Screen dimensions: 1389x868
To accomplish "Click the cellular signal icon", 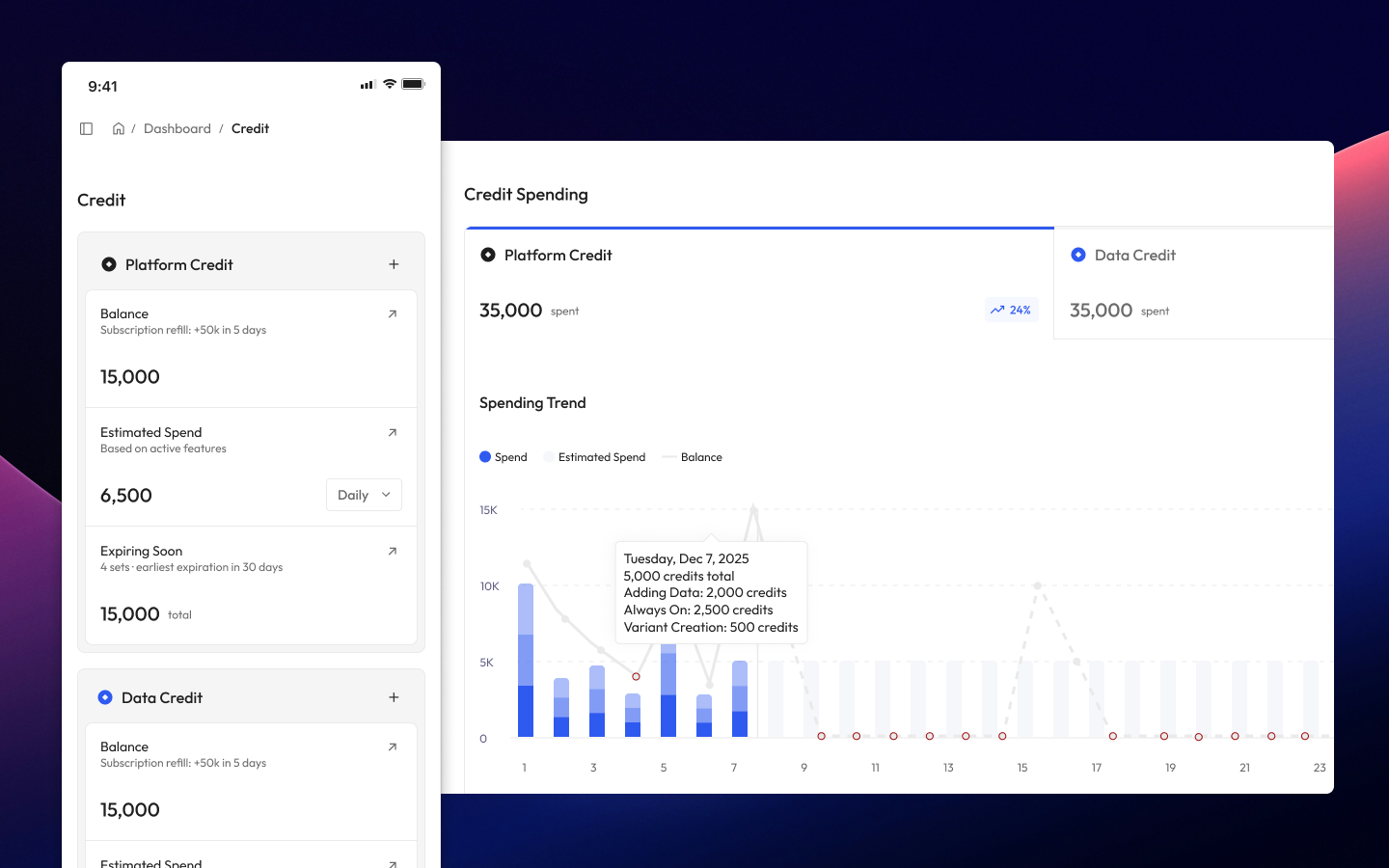I will [368, 85].
